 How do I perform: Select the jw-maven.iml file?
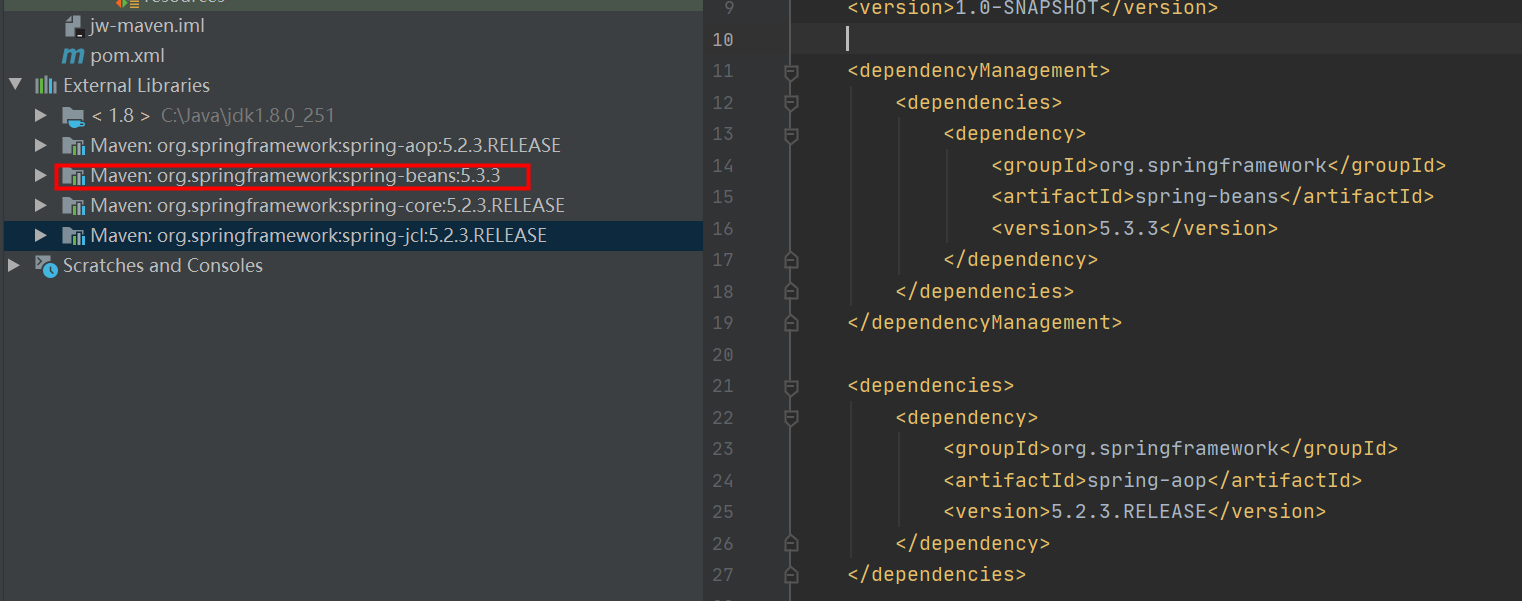[147, 25]
